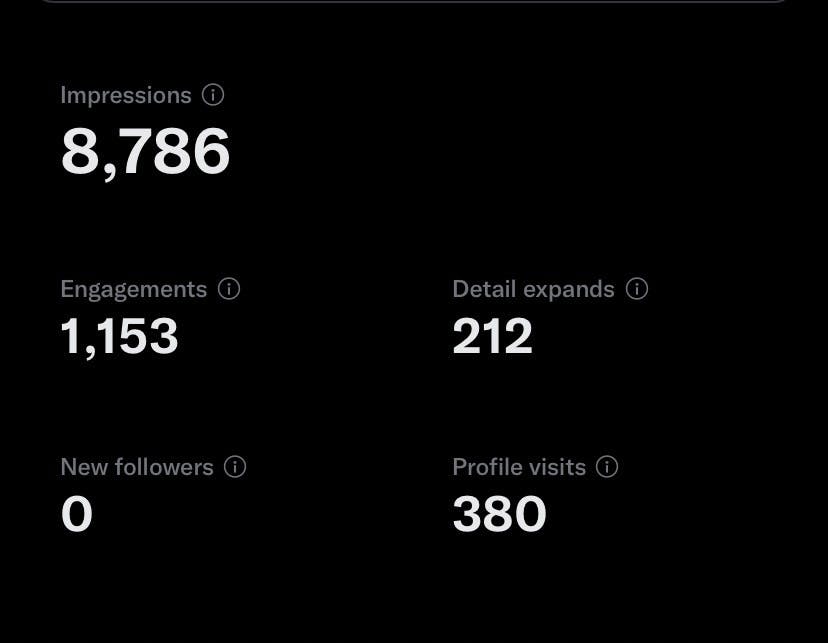Click the first digit of 8,786
828x643 pixels.
click(79, 151)
